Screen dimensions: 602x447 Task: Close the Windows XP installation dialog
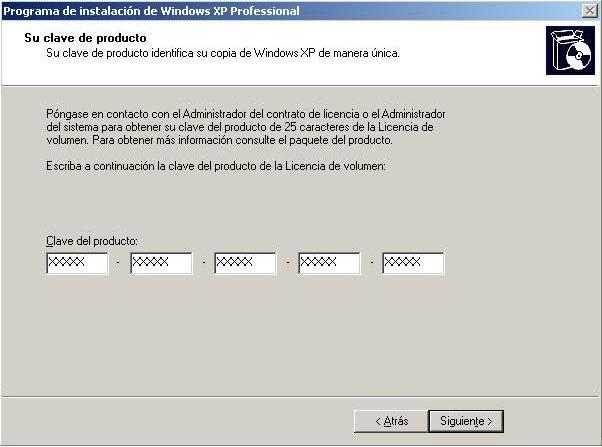pos(590,10)
